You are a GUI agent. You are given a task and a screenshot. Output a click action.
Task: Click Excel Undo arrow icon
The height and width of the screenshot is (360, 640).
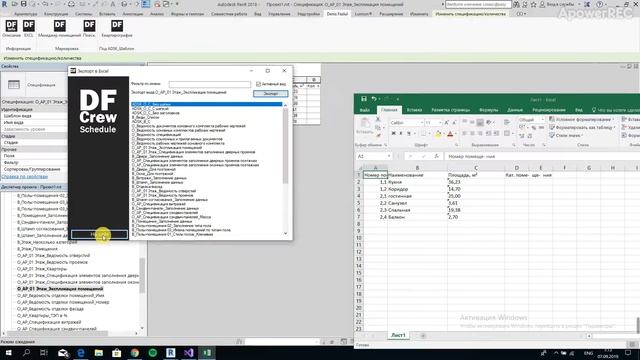point(373,99)
